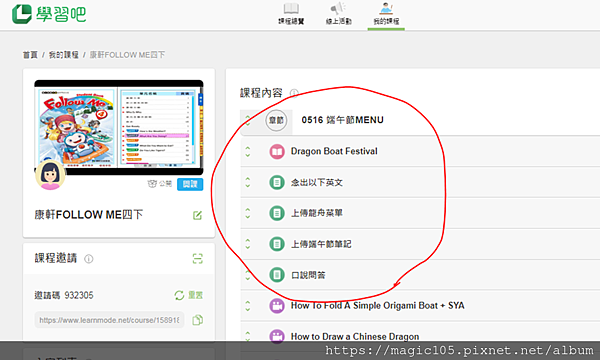Click the 開課 button
600x360 pixels.
(190, 184)
